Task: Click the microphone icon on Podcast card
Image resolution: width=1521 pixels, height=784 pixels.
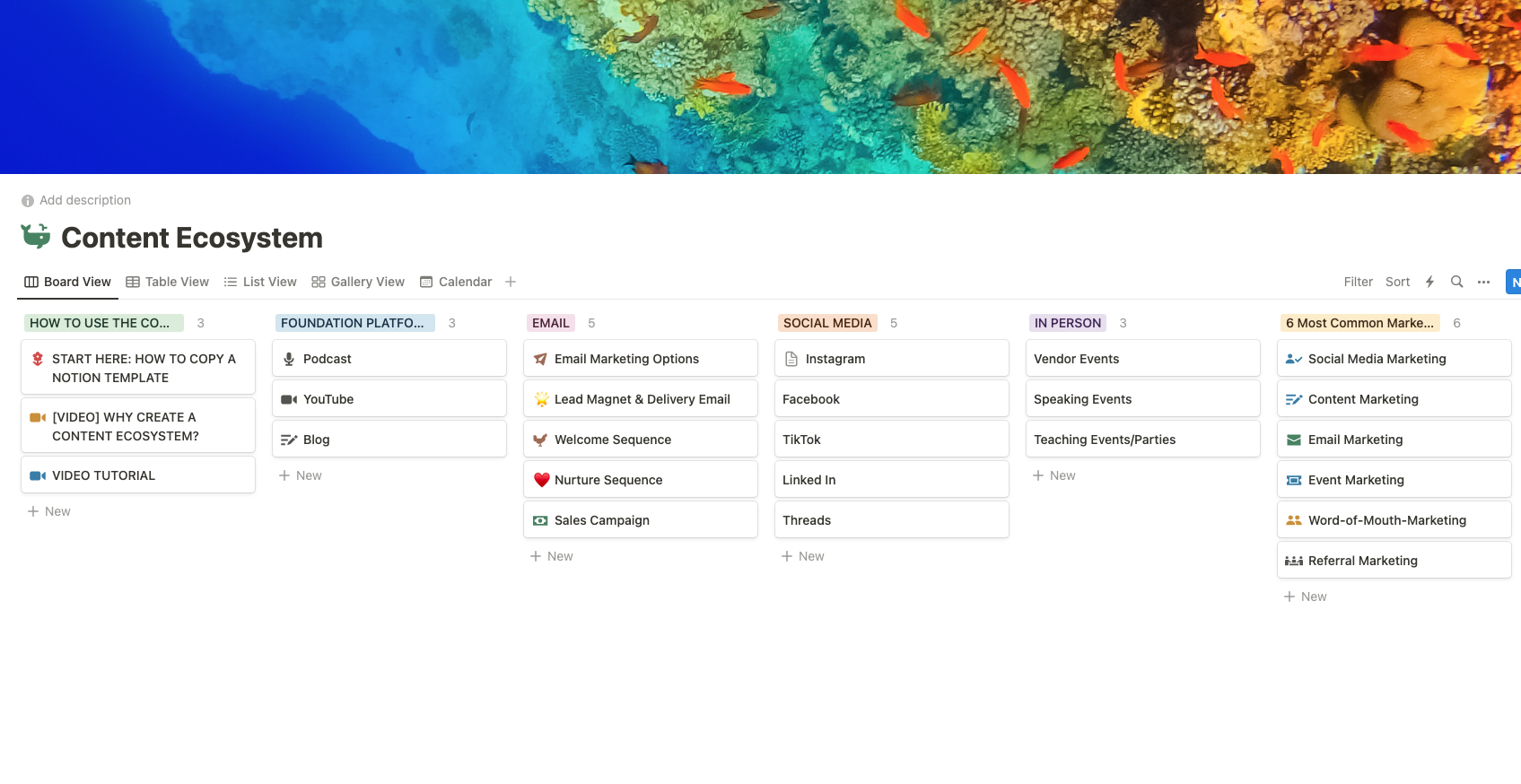Action: [x=289, y=359]
